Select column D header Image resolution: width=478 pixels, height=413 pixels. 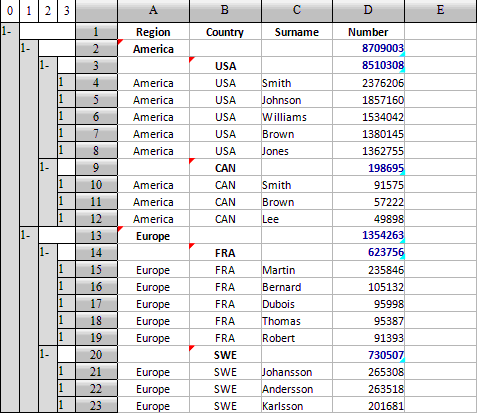pos(368,11)
